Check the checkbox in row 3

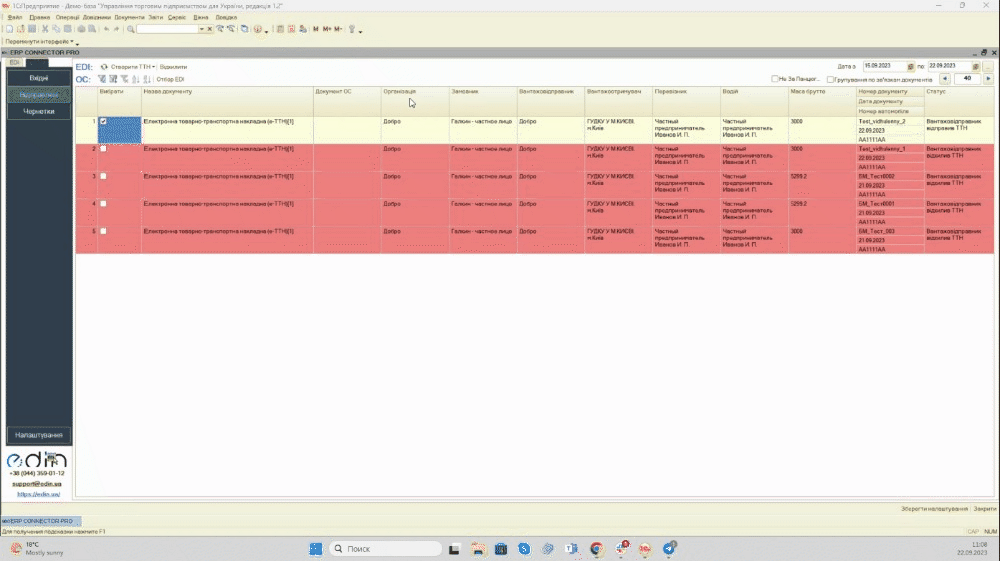(x=103, y=176)
